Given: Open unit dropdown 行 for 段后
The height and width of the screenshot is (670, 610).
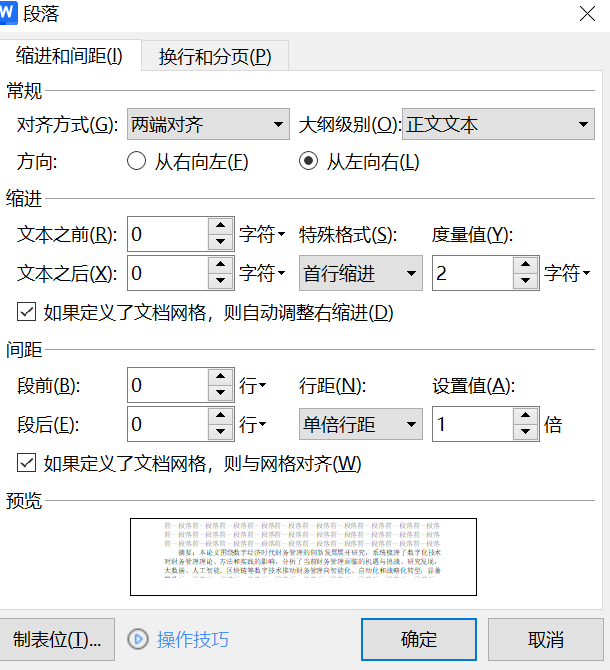Looking at the screenshot, I should [252, 424].
